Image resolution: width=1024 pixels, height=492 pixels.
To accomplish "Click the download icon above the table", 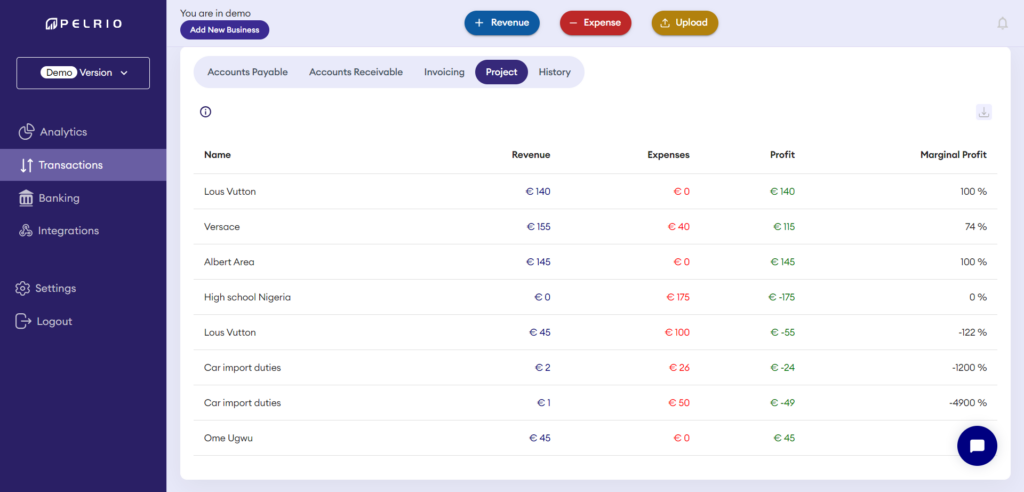I will tap(983, 112).
